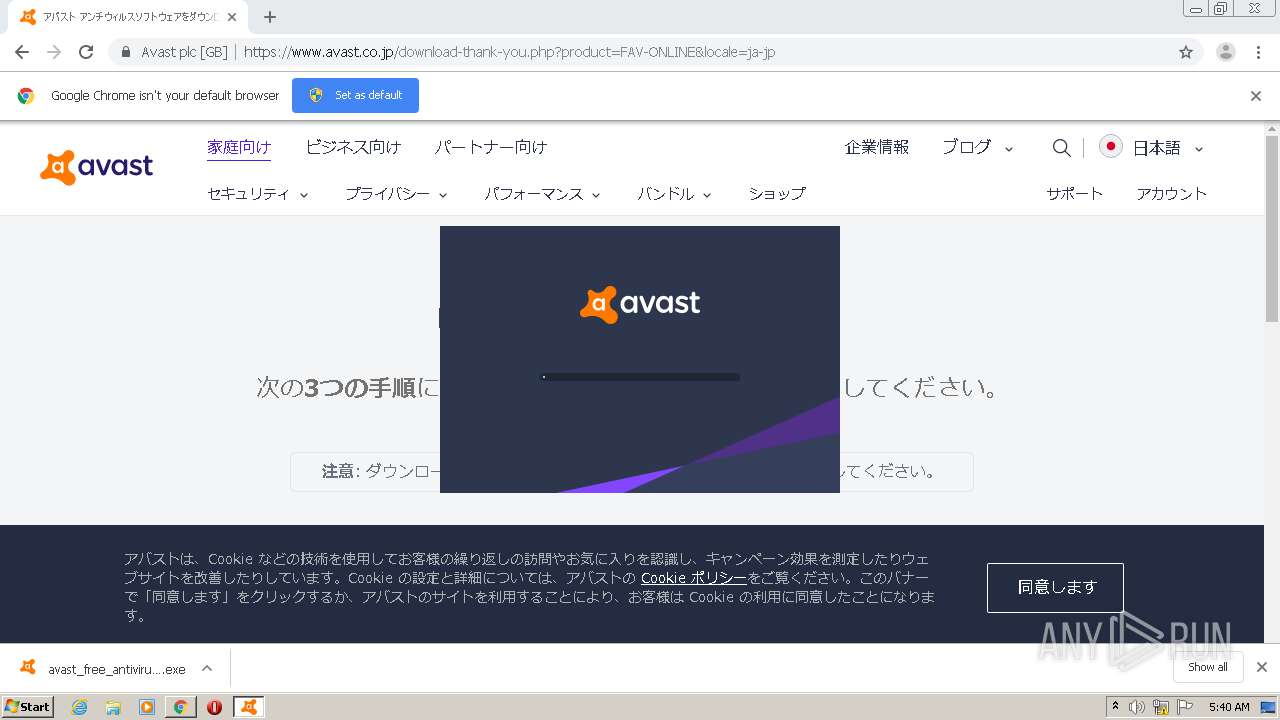1280x720 pixels.
Task: Click the Avast logo in installer splash
Action: [640, 303]
